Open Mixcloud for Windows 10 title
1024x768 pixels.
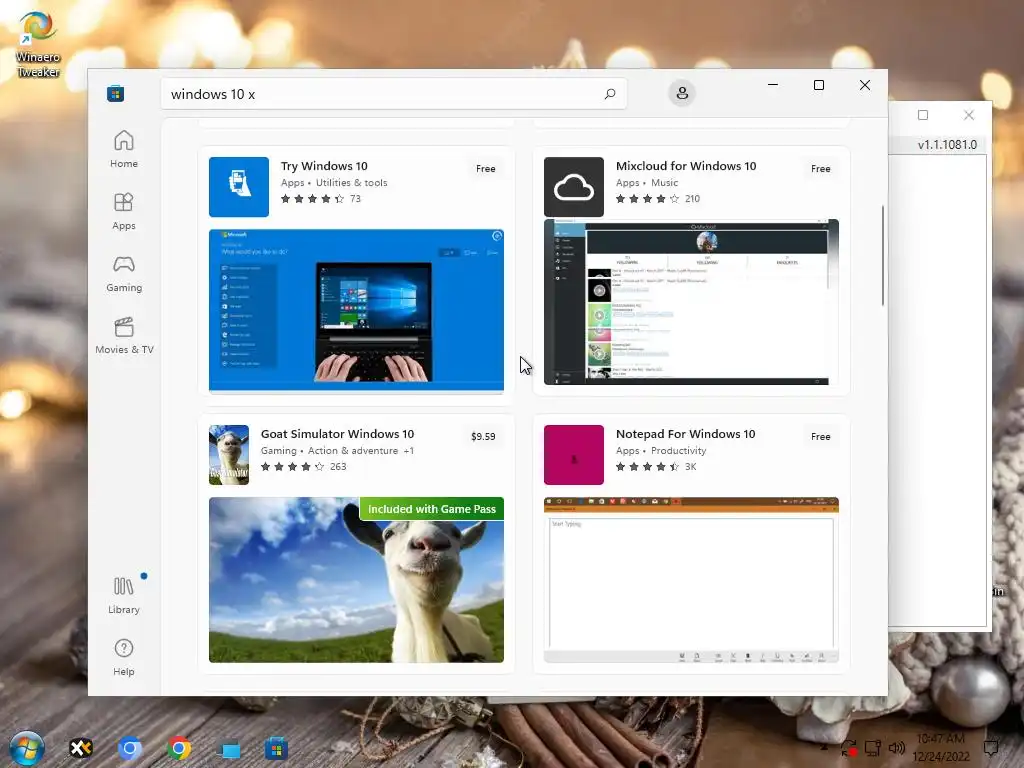(x=686, y=166)
